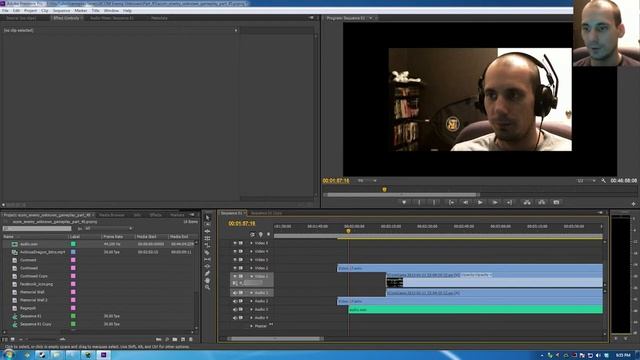Select the Pen tool

click(x=207, y=273)
